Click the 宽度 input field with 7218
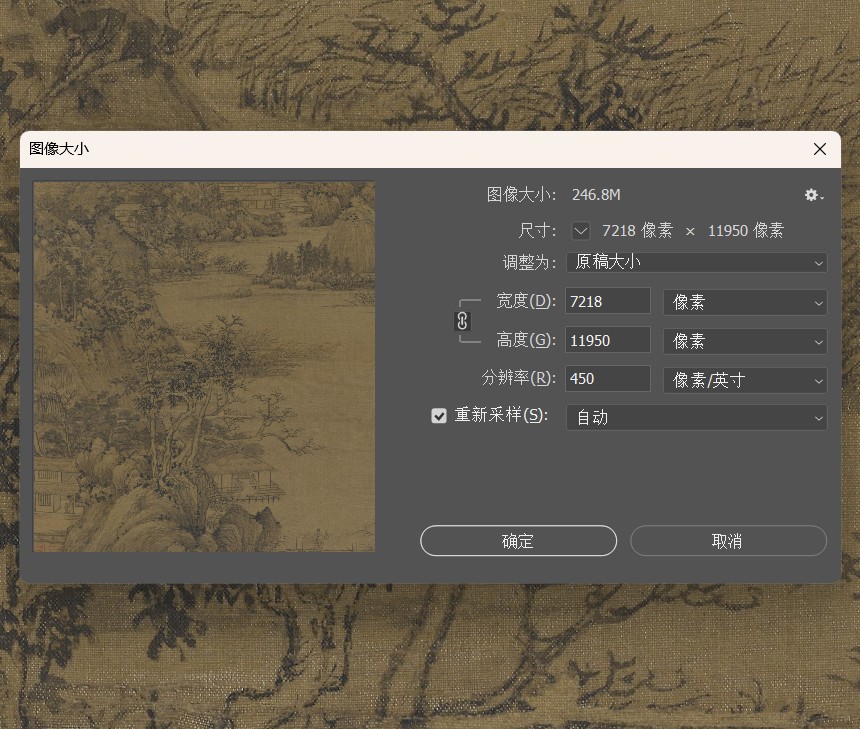 [x=608, y=302]
